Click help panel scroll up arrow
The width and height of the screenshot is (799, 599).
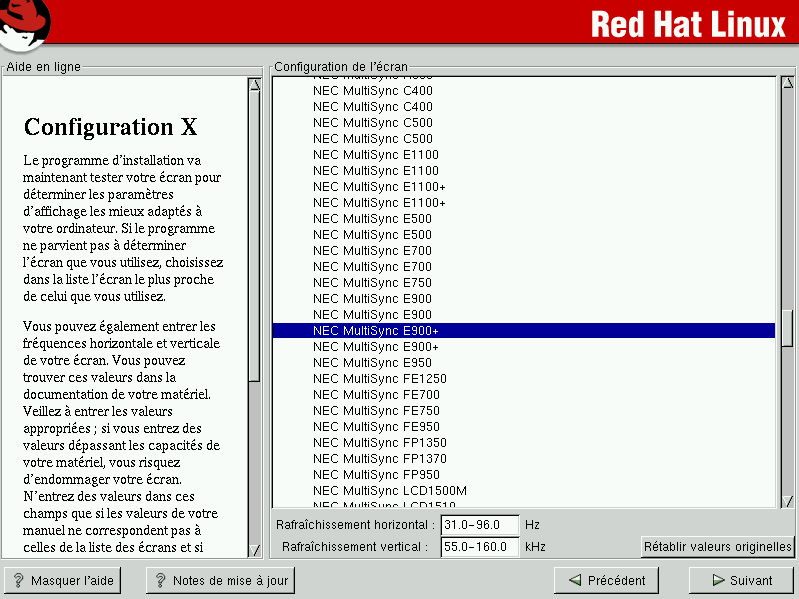coord(254,85)
